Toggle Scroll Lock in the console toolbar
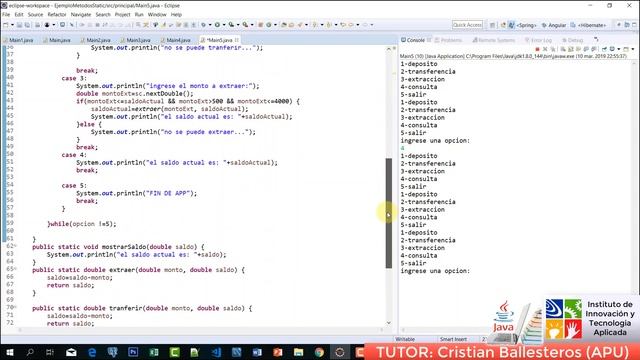The width and height of the screenshot is (640, 360). pos(571,49)
